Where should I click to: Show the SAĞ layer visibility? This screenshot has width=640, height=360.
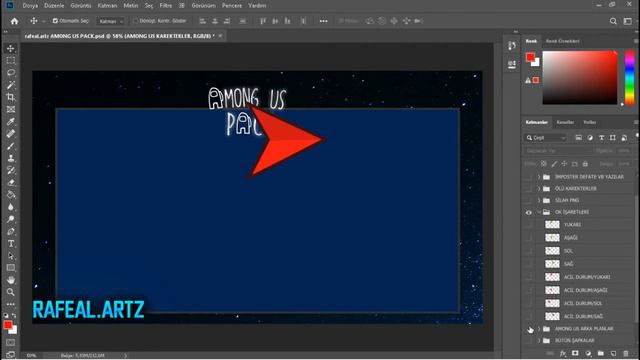coord(529,264)
